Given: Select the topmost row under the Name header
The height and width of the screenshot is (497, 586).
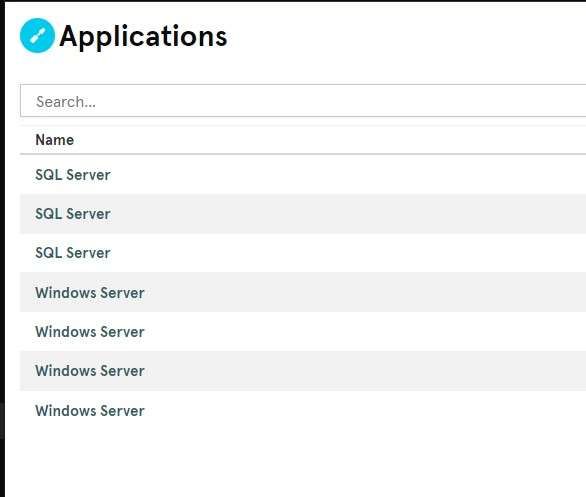Looking at the screenshot, I should tap(303, 175).
